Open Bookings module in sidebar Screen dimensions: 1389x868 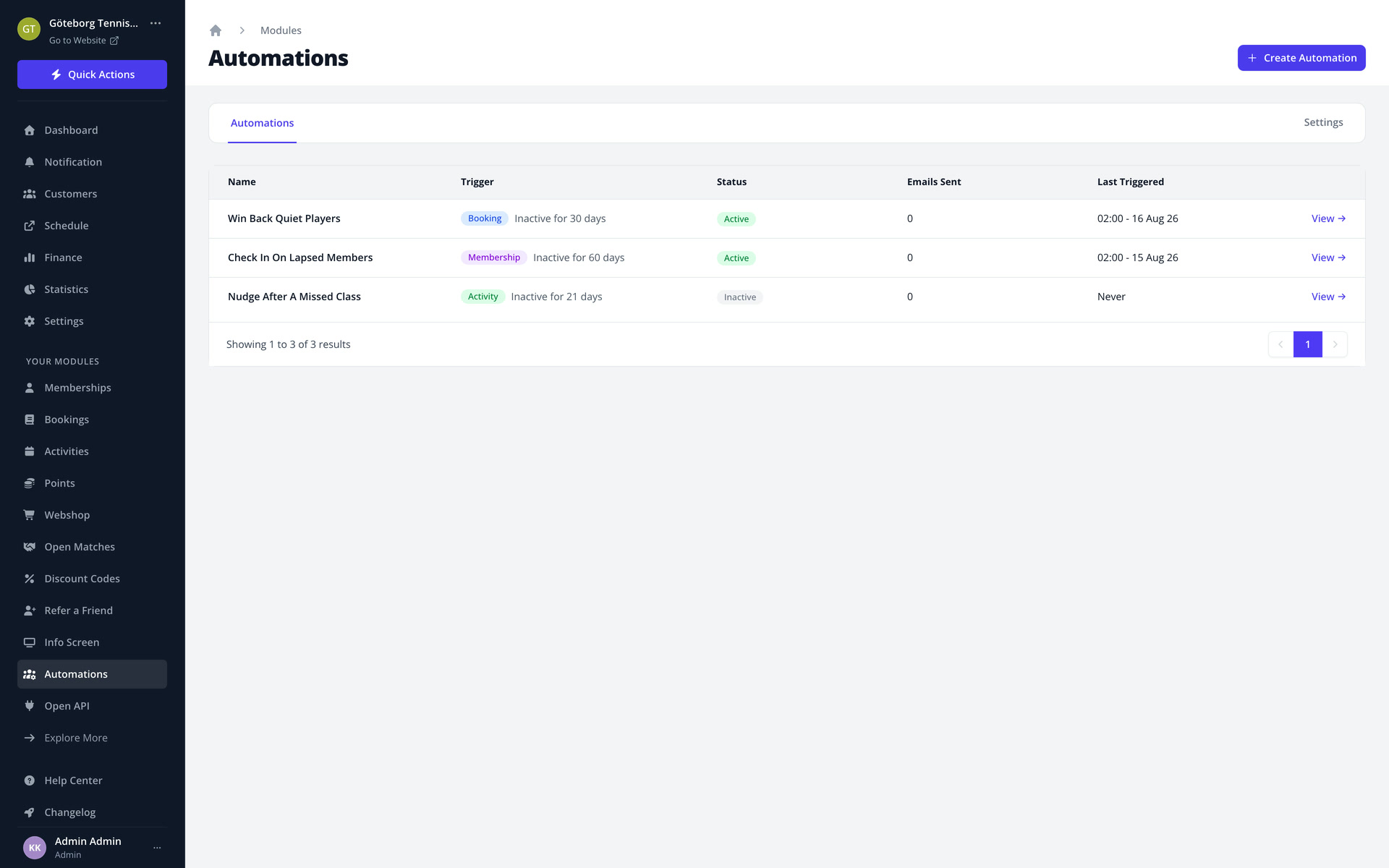point(92,420)
